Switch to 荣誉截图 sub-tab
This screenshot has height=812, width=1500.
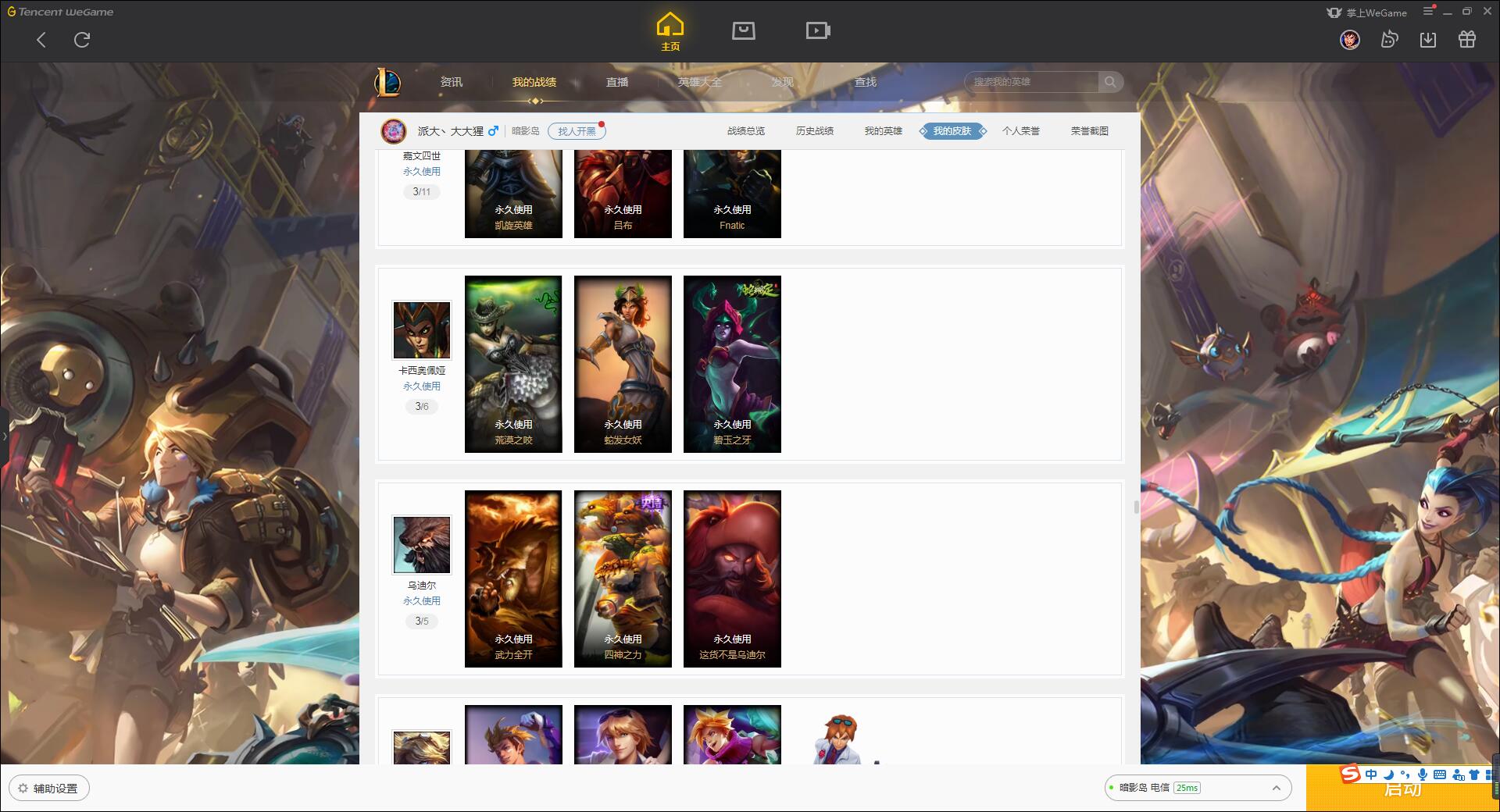[1090, 131]
